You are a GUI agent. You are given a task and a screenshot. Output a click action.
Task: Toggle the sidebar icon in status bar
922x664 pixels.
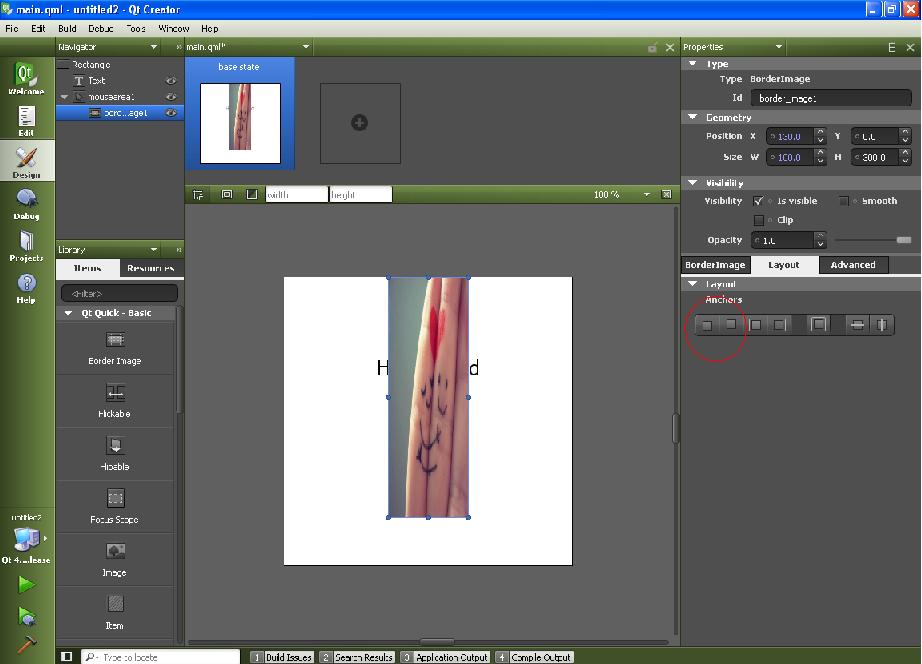(66, 656)
